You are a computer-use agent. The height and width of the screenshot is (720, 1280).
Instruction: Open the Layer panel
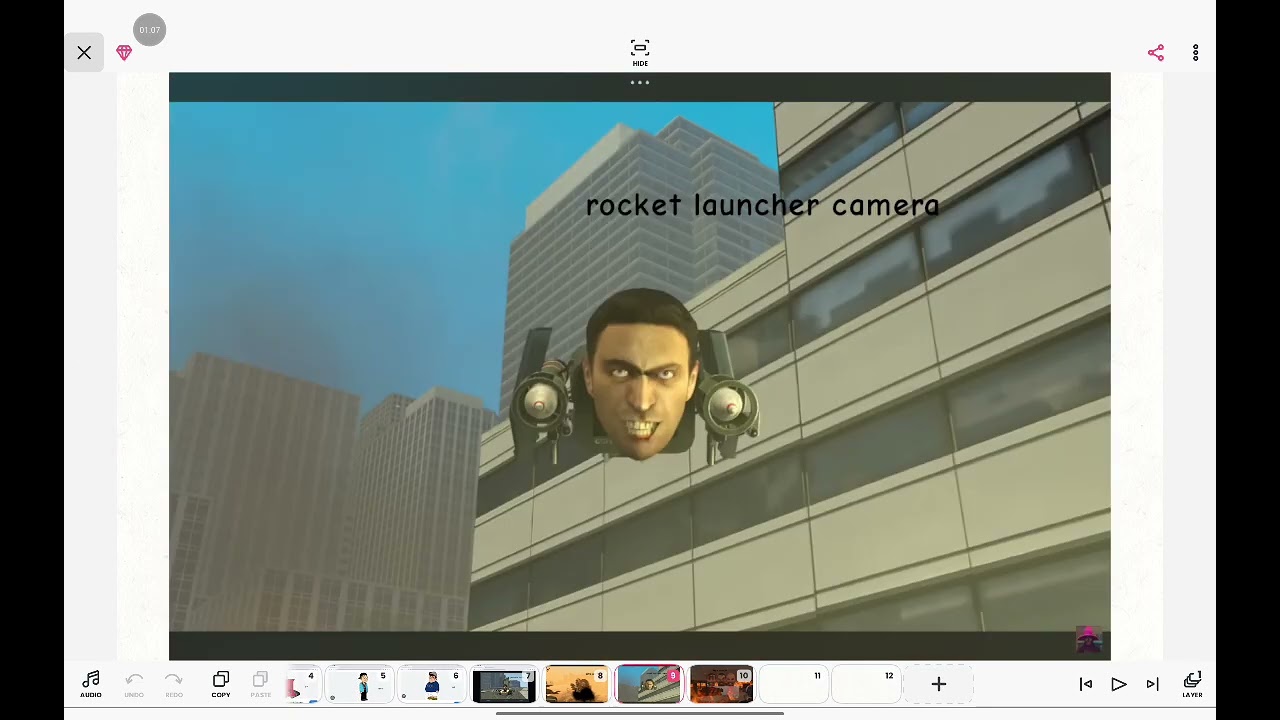1192,684
